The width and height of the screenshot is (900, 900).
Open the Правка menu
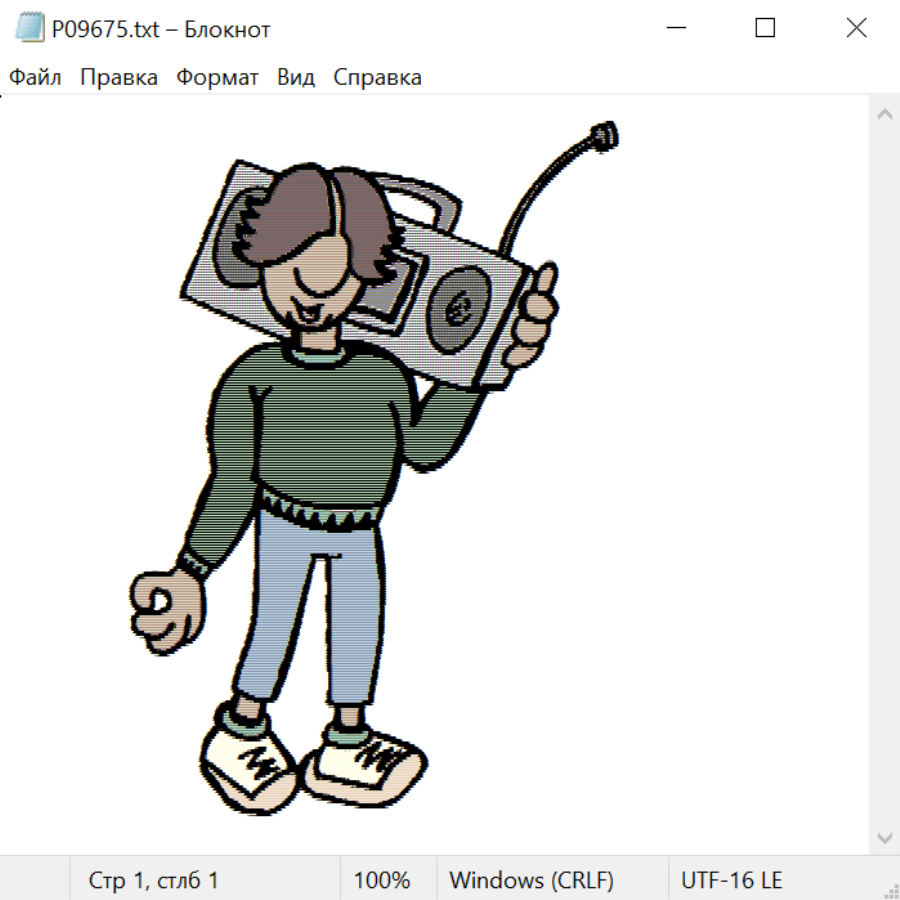(118, 78)
